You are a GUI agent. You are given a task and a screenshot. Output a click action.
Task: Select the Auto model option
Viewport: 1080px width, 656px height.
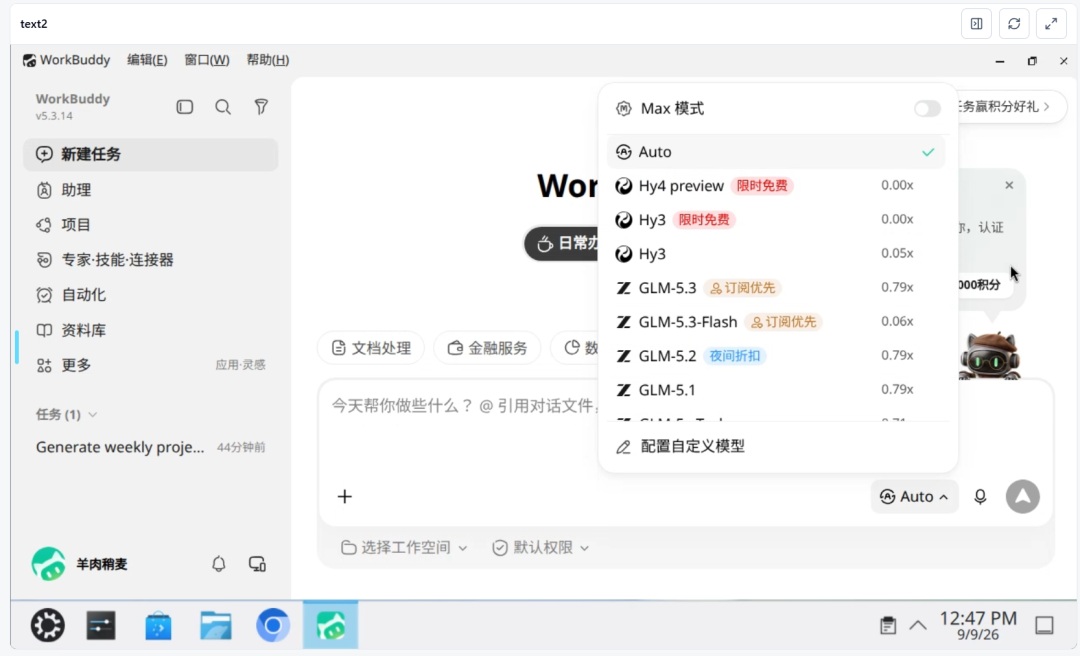coord(776,152)
